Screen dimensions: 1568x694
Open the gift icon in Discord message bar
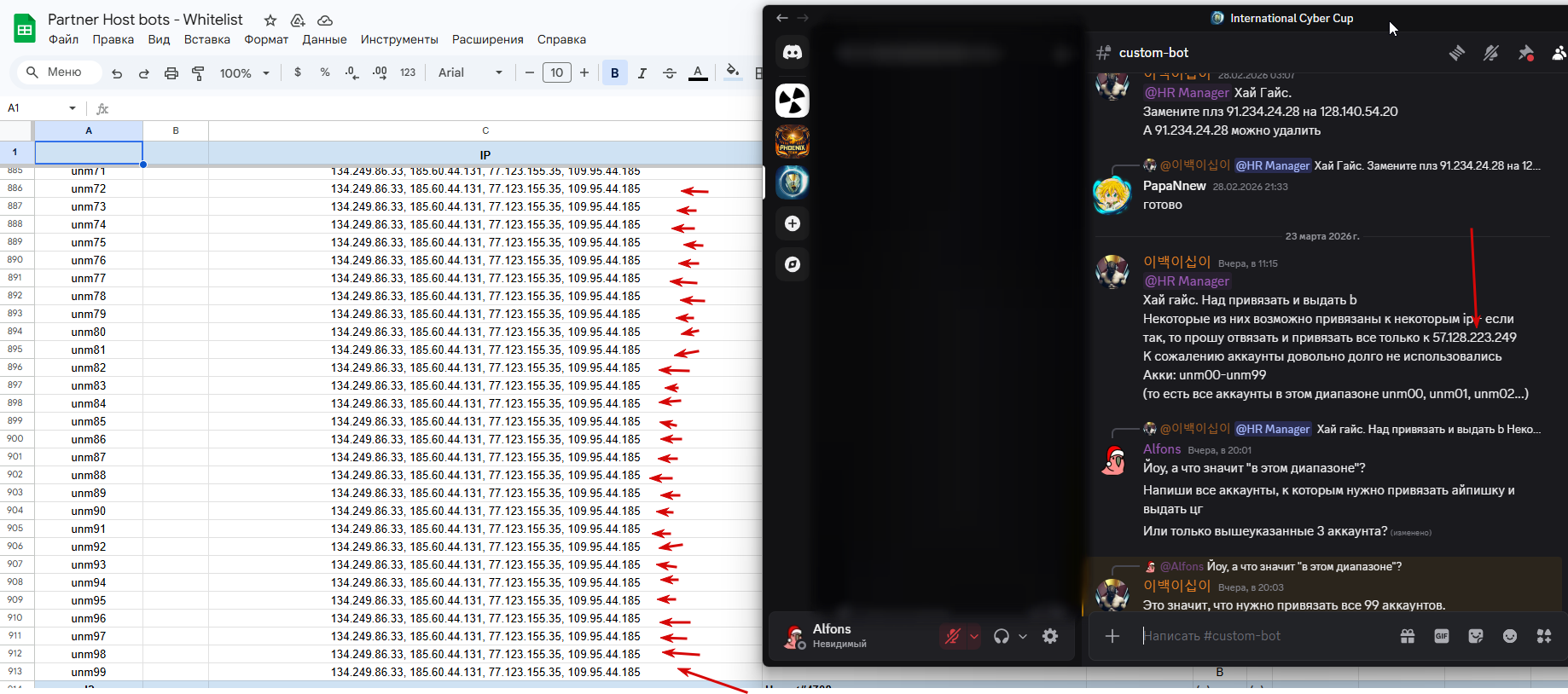[1408, 636]
